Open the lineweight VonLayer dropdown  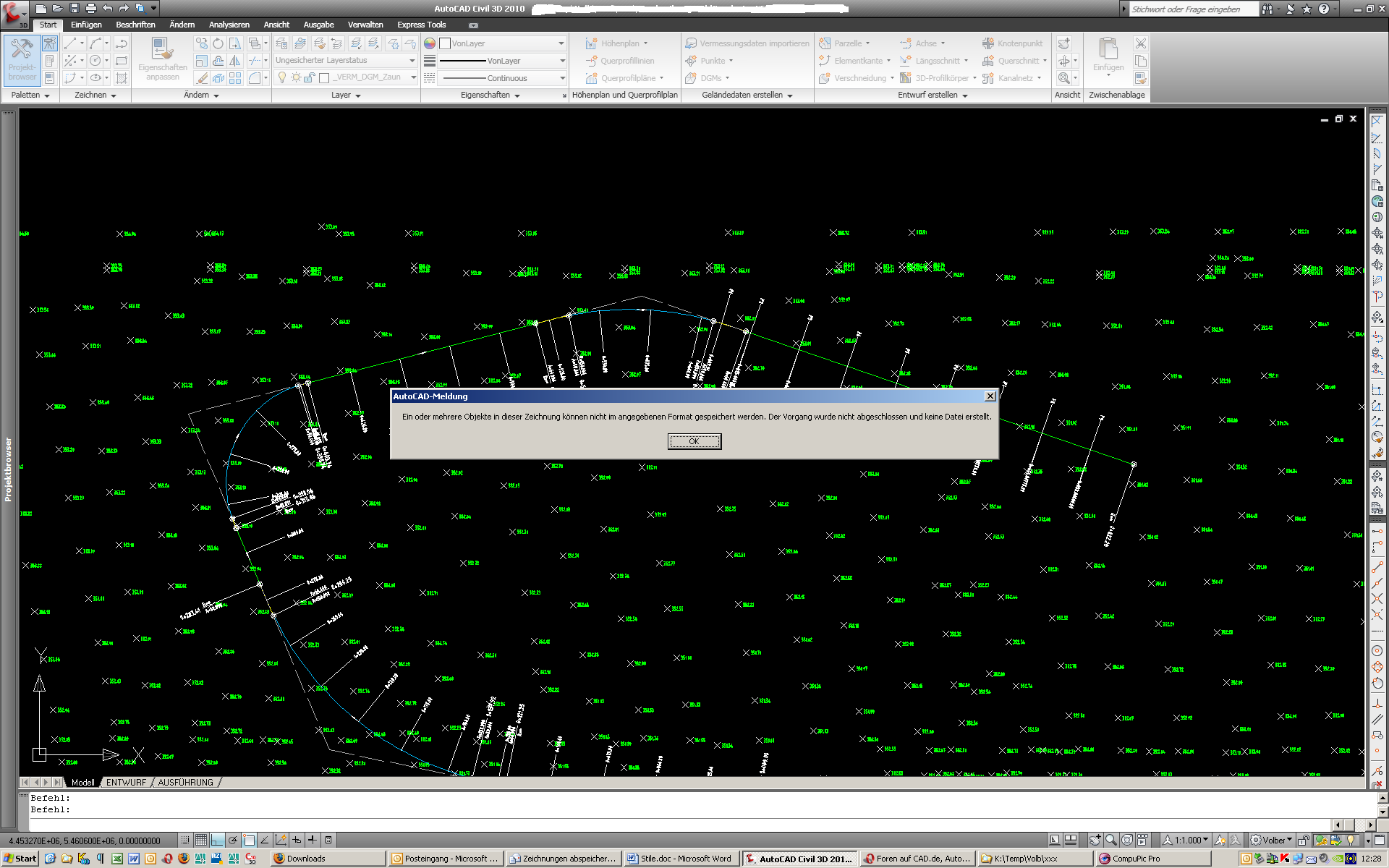pyautogui.click(x=561, y=61)
